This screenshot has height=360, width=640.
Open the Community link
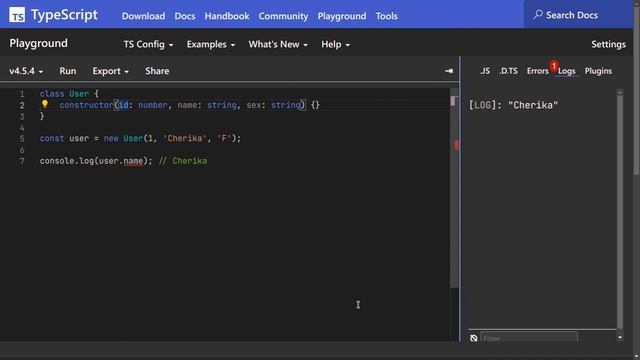point(283,16)
